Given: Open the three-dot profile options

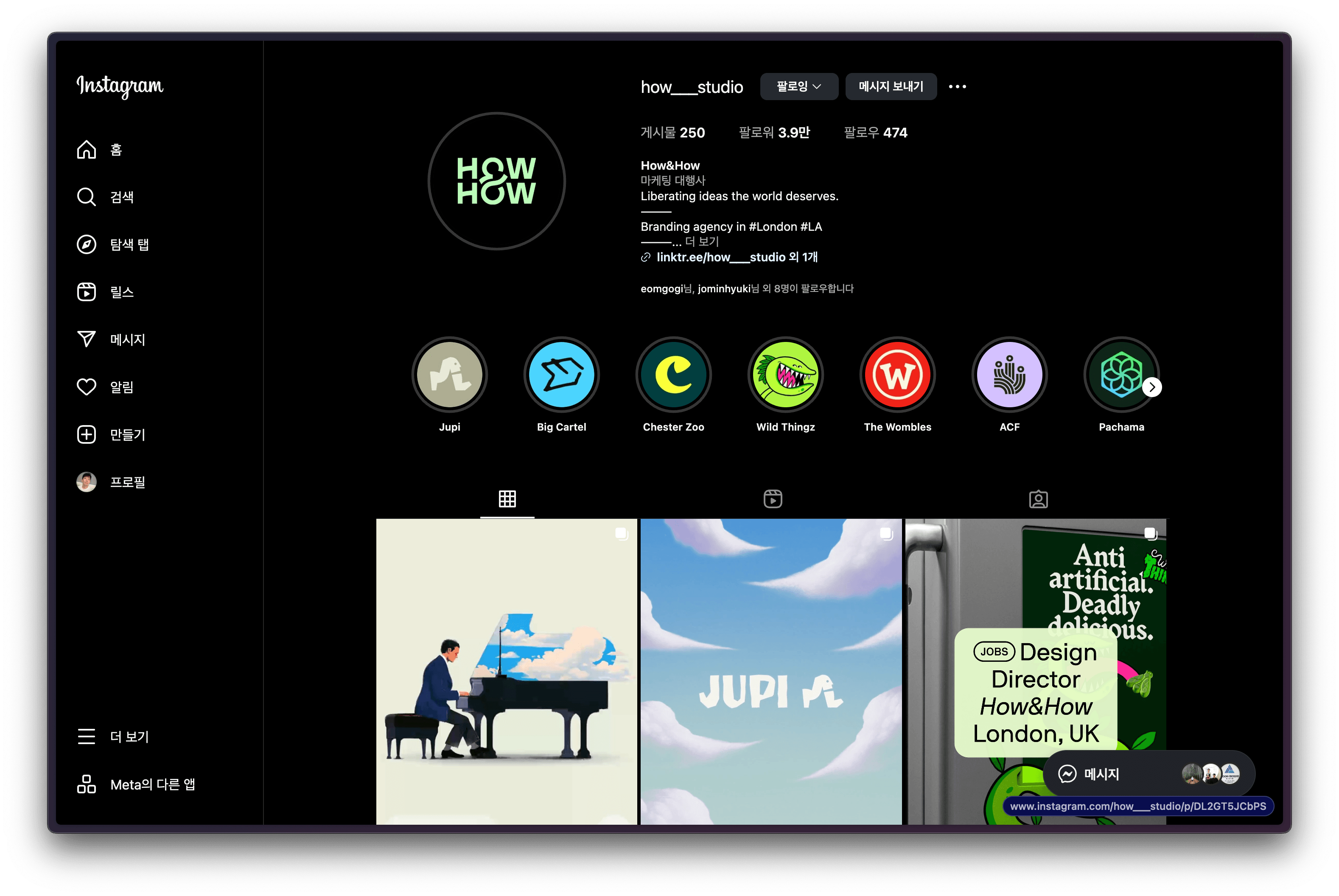Looking at the screenshot, I should pos(957,87).
